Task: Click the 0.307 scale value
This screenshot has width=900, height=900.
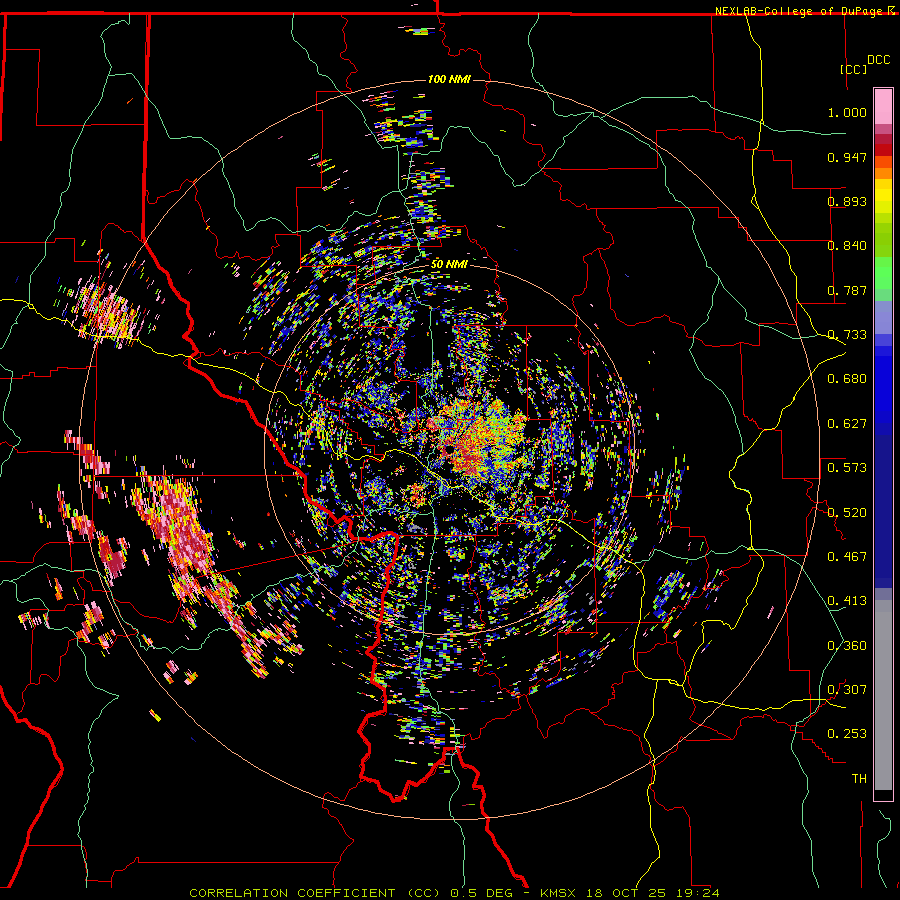Action: (x=847, y=690)
